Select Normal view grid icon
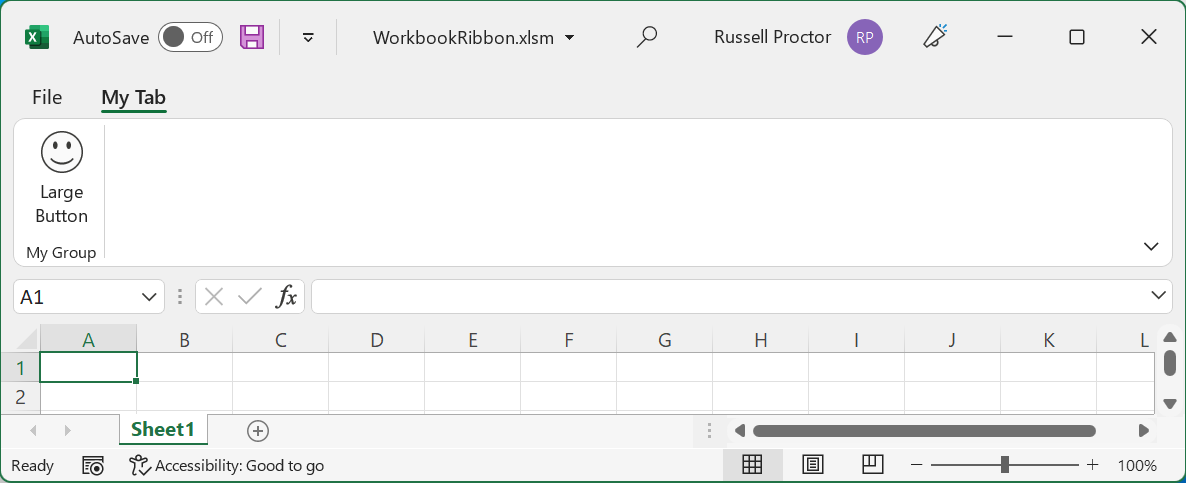Viewport: 1186px width, 483px height. (x=752, y=465)
